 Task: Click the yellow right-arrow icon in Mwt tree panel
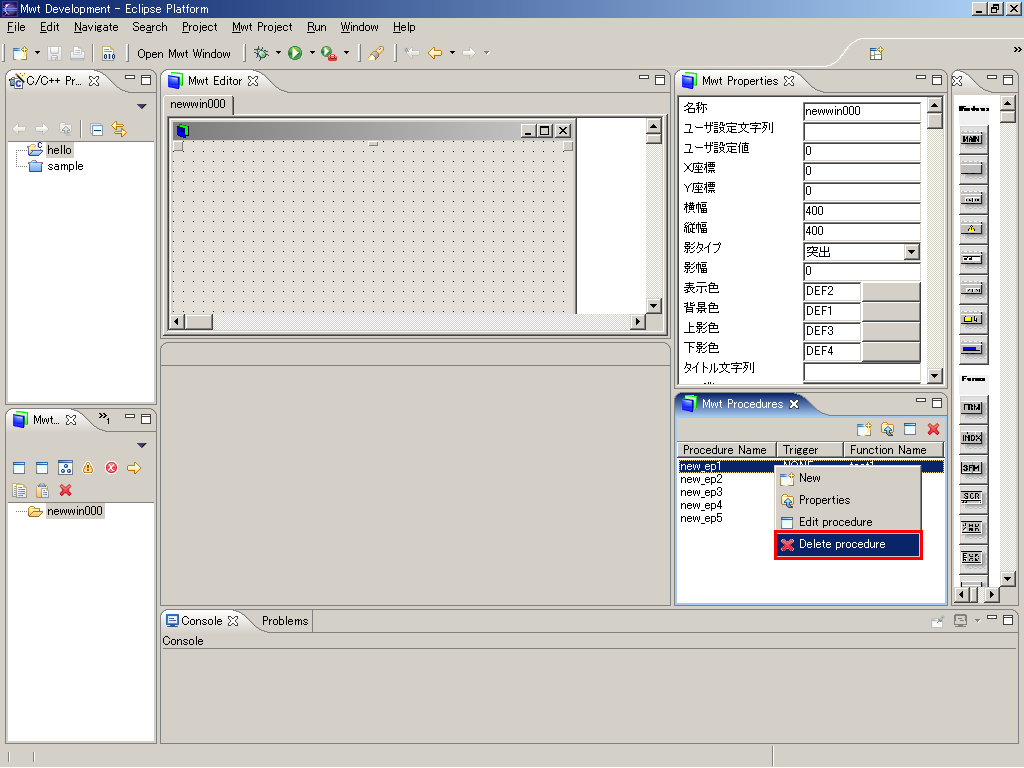[x=134, y=468]
